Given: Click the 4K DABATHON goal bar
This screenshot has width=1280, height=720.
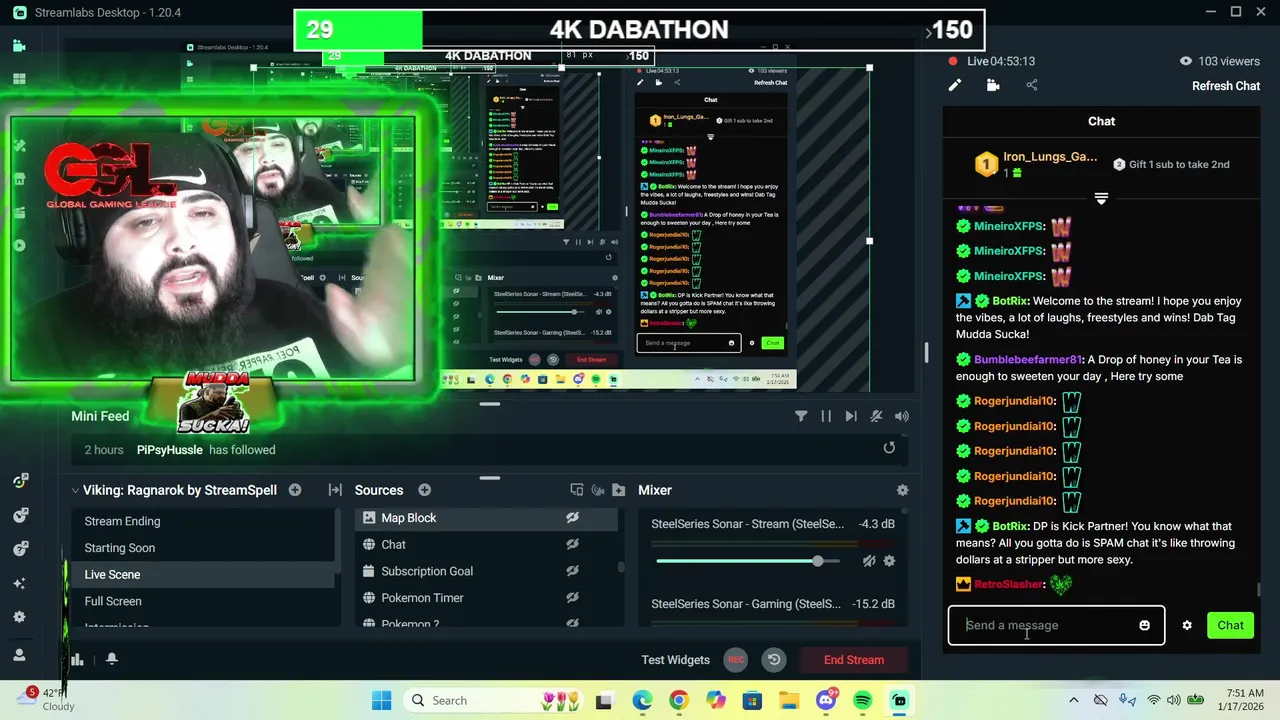Looking at the screenshot, I should click(x=639, y=30).
